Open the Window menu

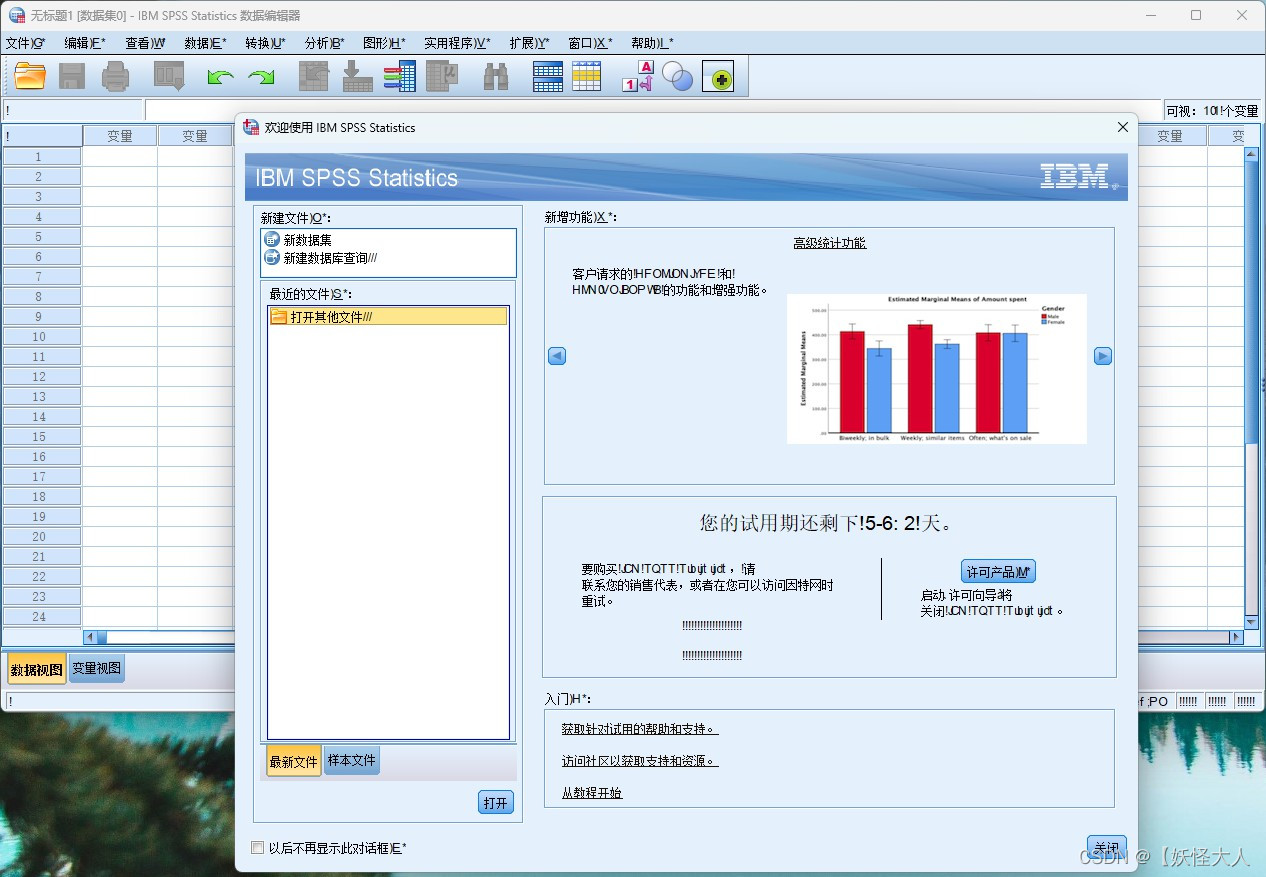coord(590,43)
